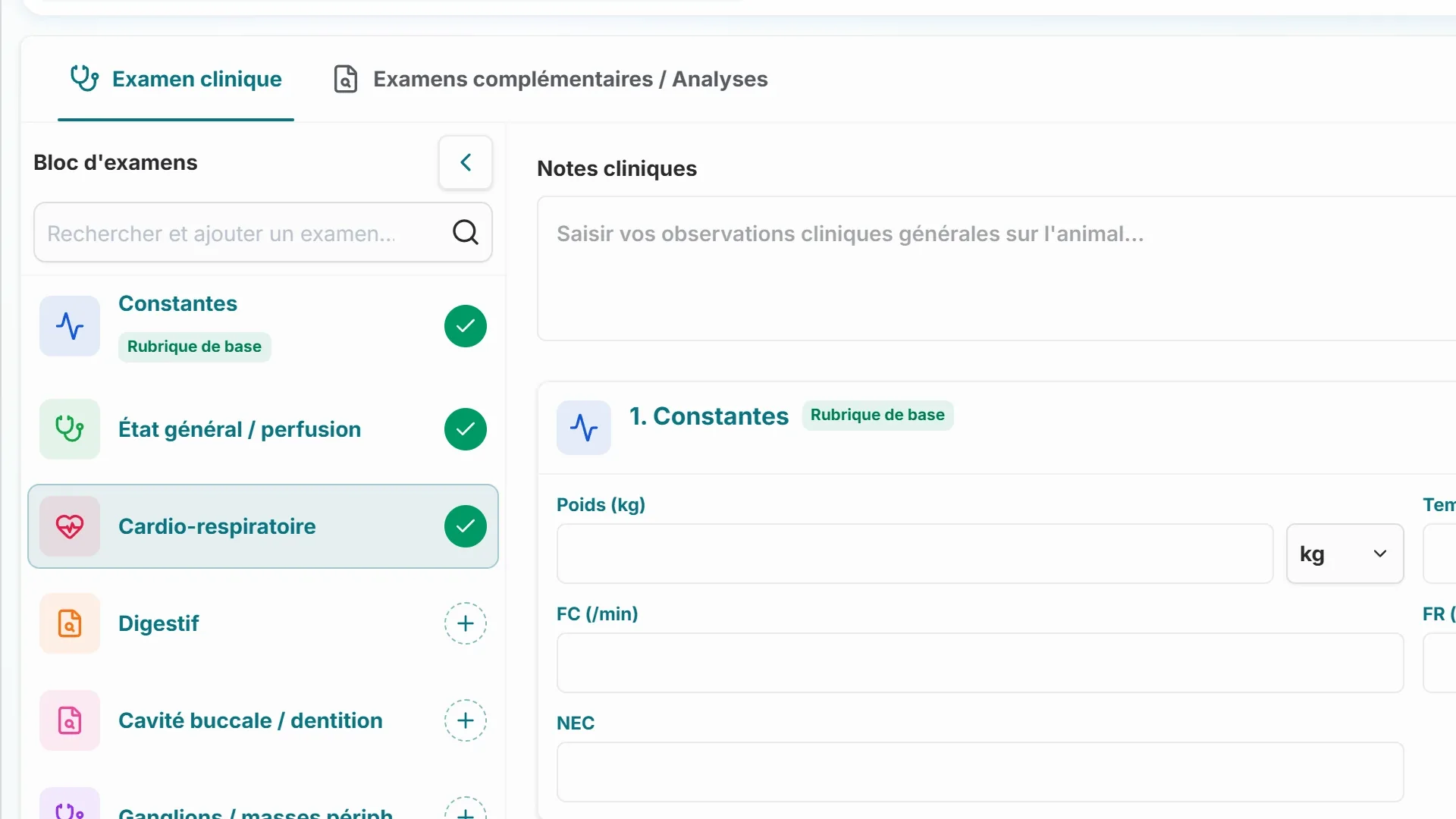Click Rubrique de base badge next to 1. Constantes

tap(877, 415)
